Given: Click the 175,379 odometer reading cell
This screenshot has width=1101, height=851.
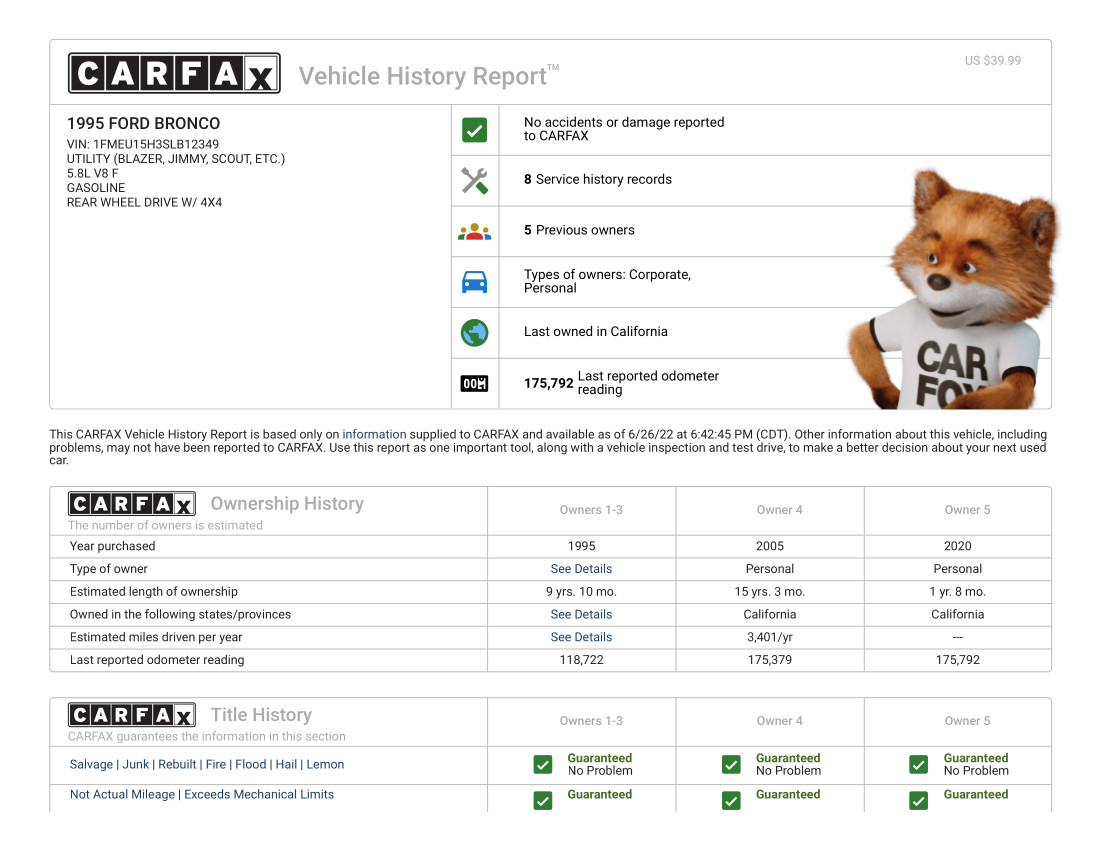Looking at the screenshot, I should [x=770, y=660].
